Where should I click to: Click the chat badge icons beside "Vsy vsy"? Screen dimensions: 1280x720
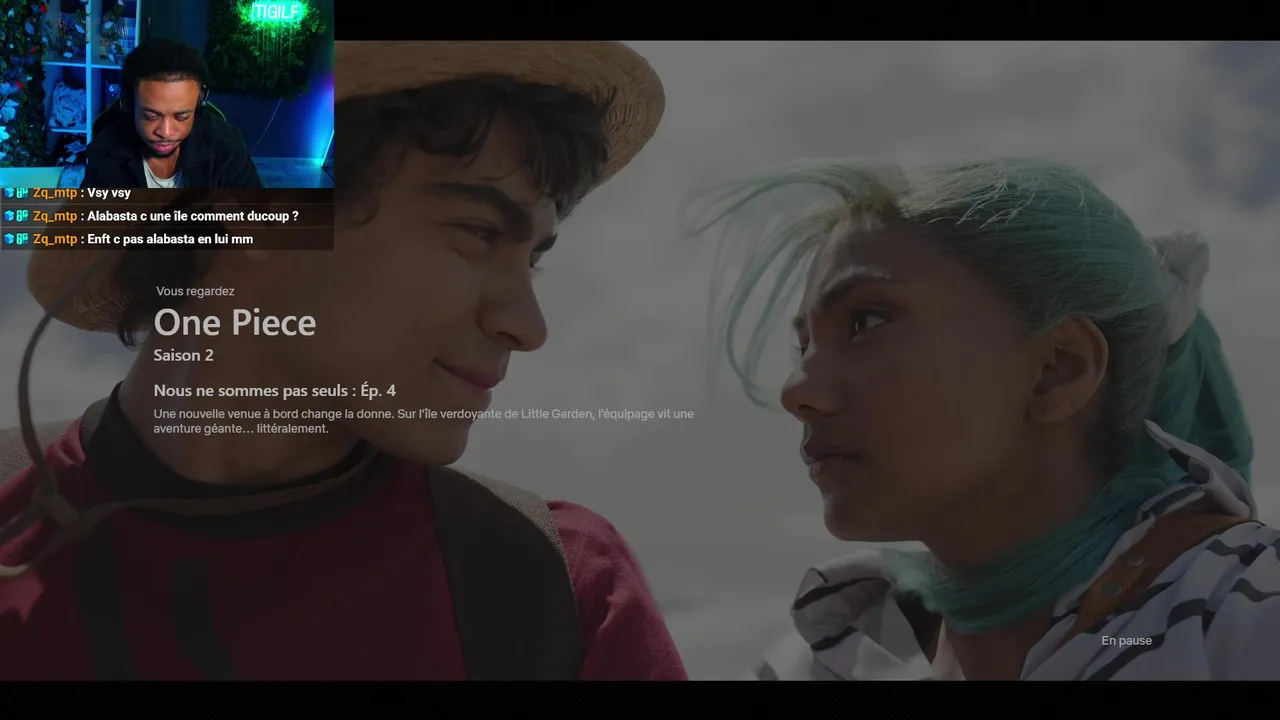click(16, 193)
